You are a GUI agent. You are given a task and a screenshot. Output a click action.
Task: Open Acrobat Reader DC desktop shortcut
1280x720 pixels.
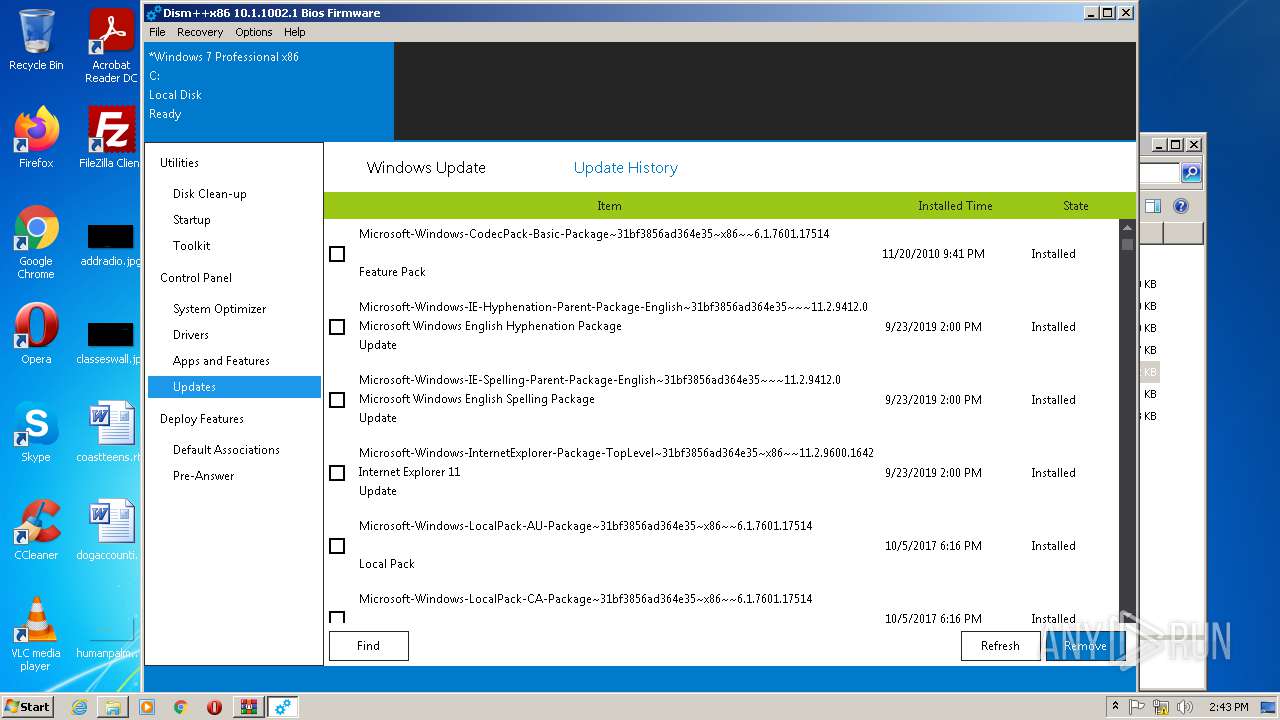click(111, 46)
